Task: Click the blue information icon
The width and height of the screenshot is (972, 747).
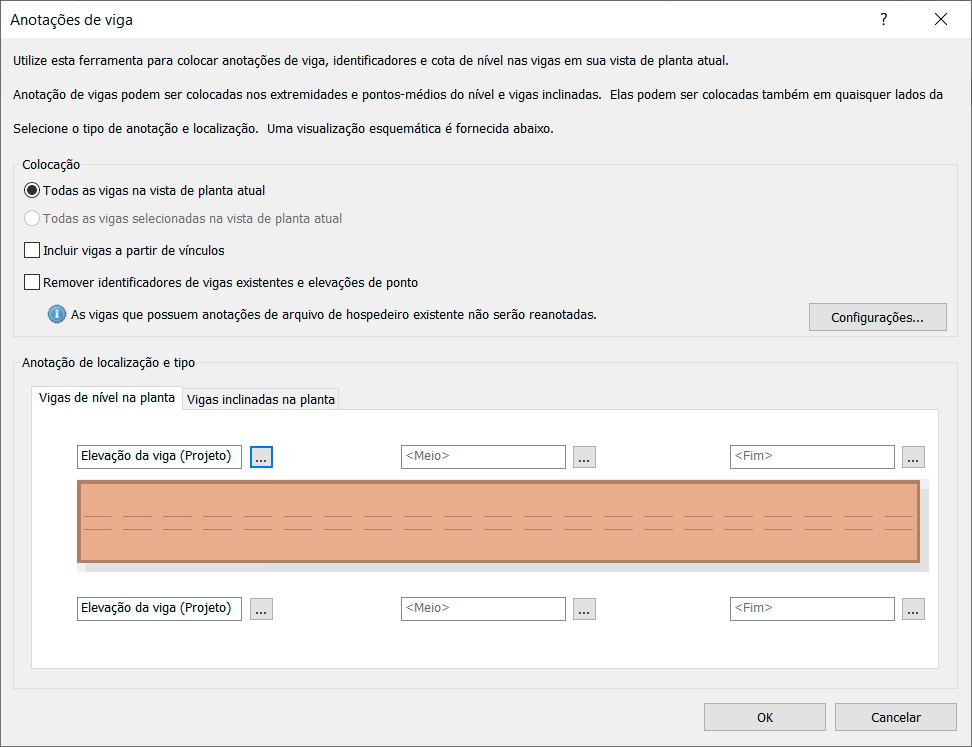Action: click(57, 314)
